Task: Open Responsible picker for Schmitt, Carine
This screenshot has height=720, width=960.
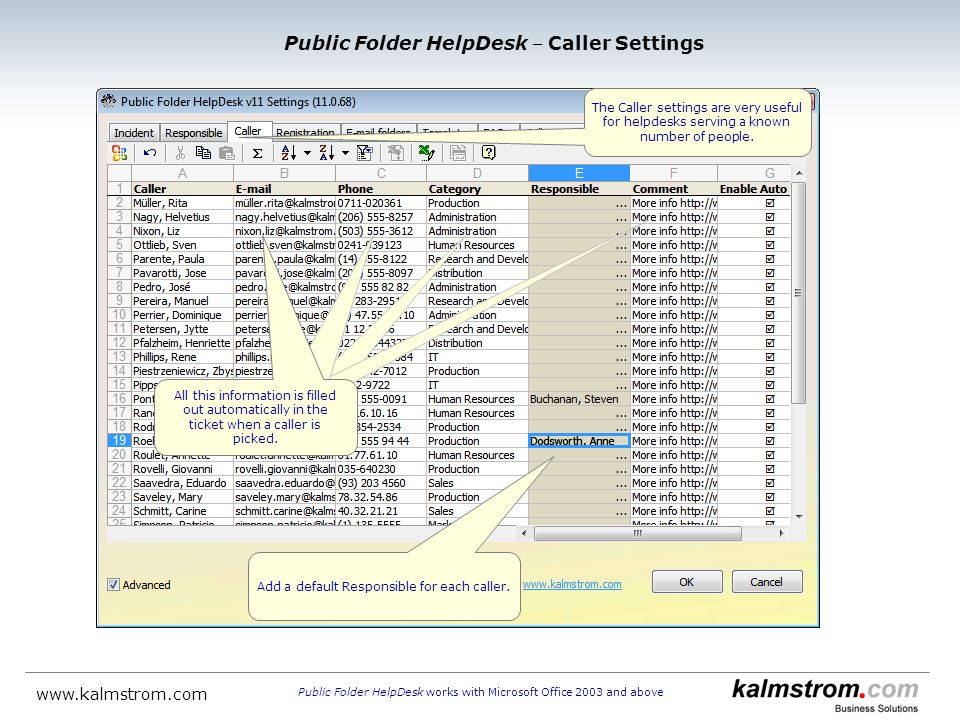Action: [x=621, y=512]
